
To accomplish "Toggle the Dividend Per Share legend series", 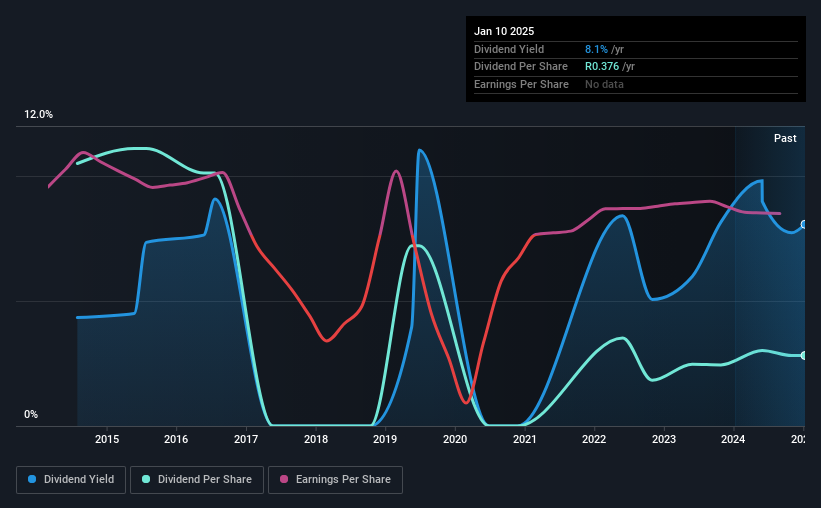I will pyautogui.click(x=197, y=479).
